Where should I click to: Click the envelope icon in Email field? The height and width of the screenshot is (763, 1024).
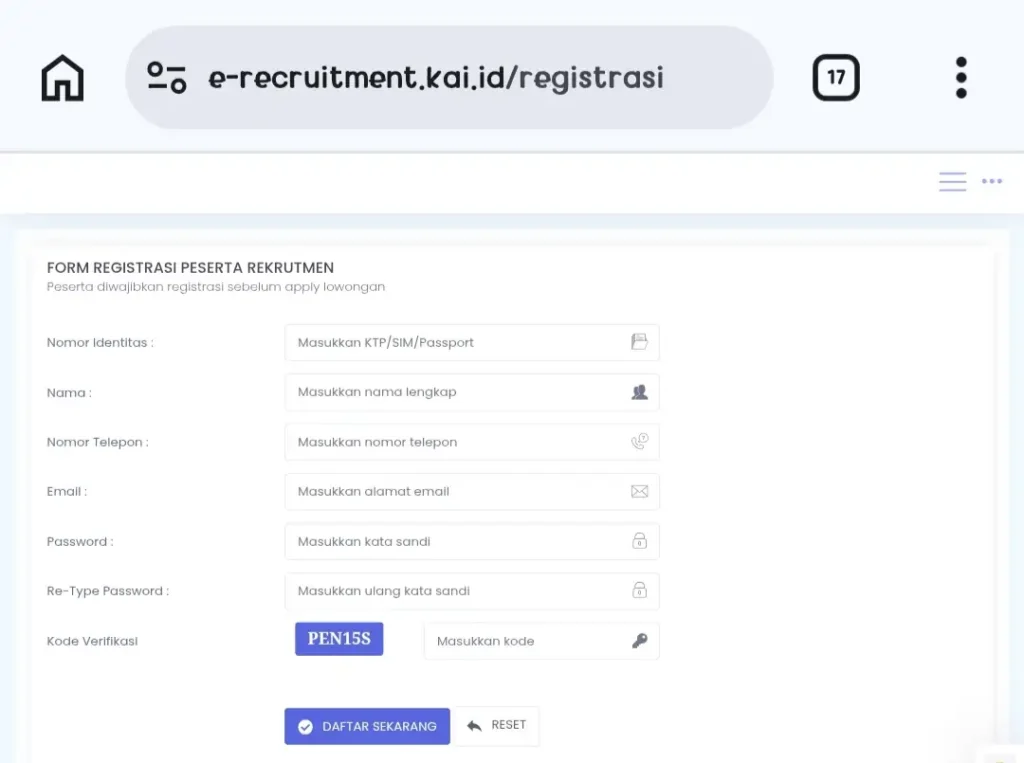pos(639,491)
